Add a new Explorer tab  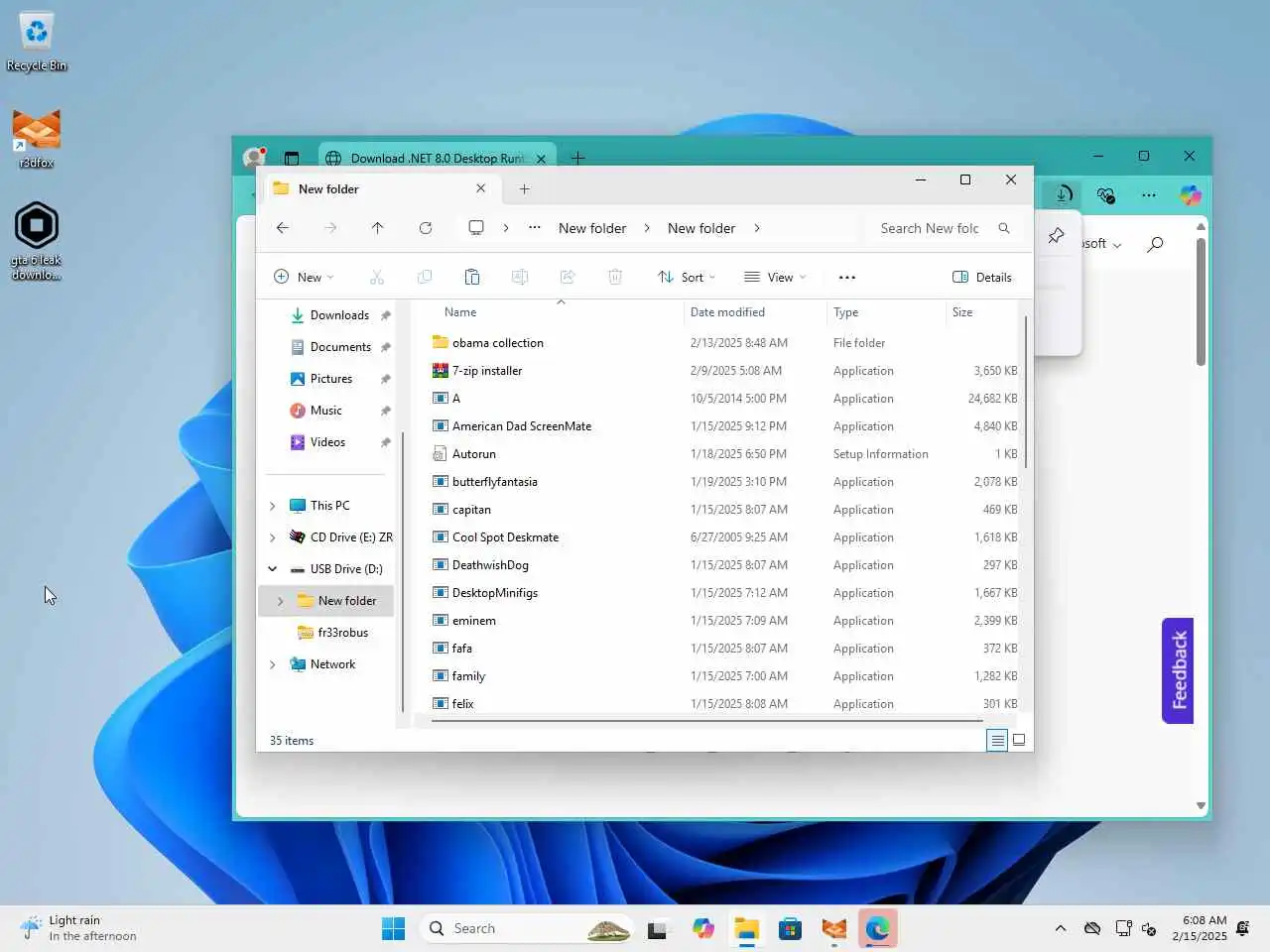click(525, 188)
